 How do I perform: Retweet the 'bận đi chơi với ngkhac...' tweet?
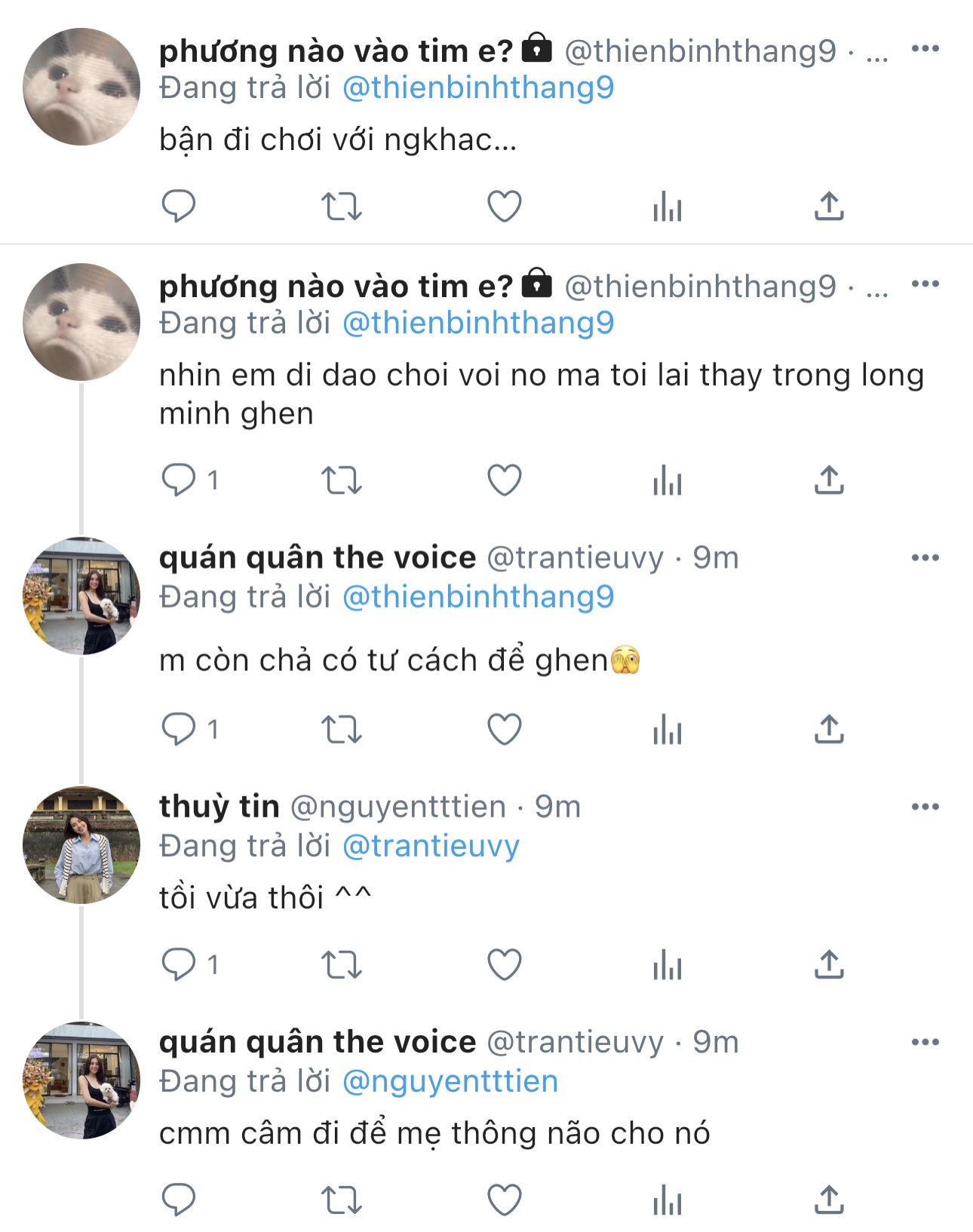tap(342, 206)
